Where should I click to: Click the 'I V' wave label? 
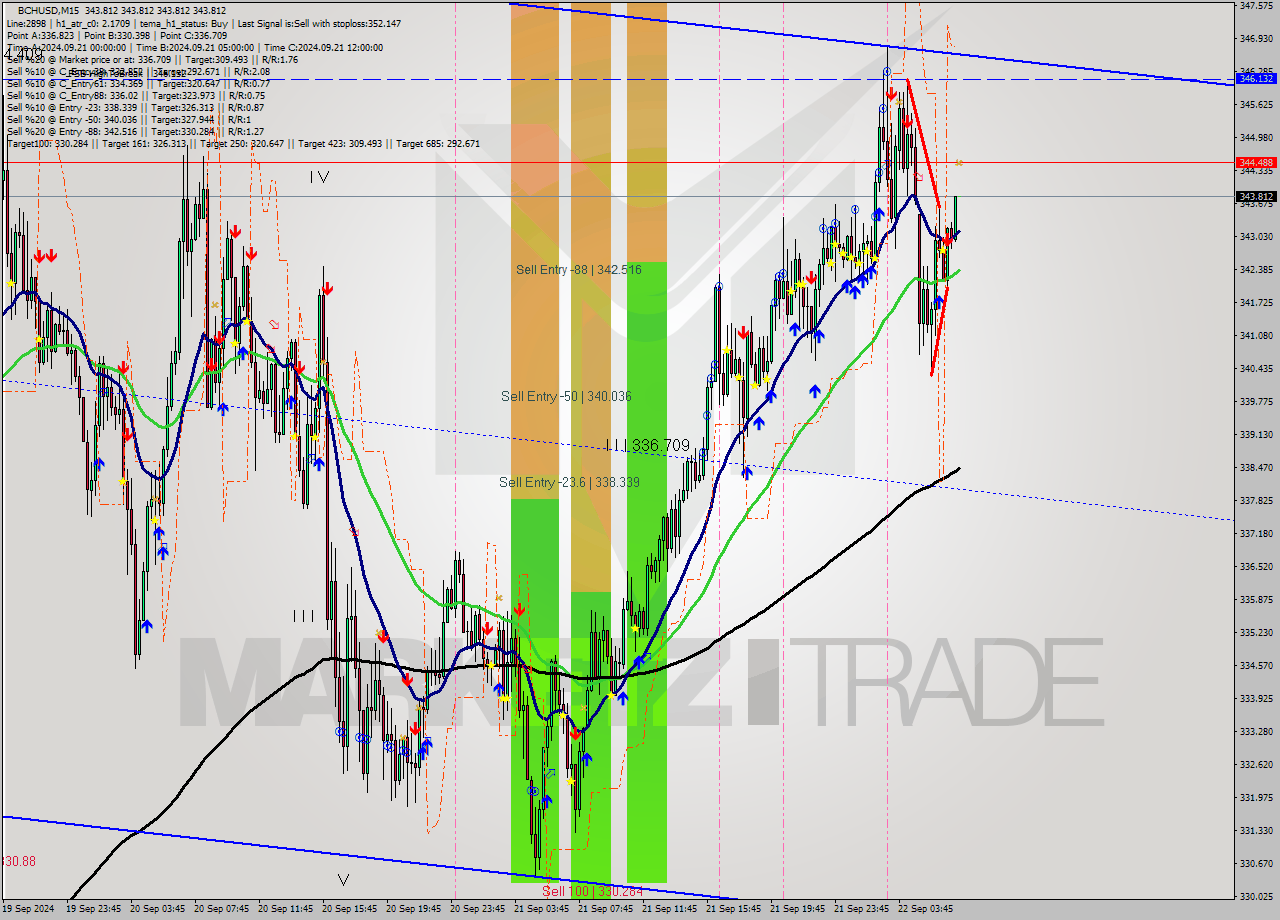pyautogui.click(x=319, y=177)
